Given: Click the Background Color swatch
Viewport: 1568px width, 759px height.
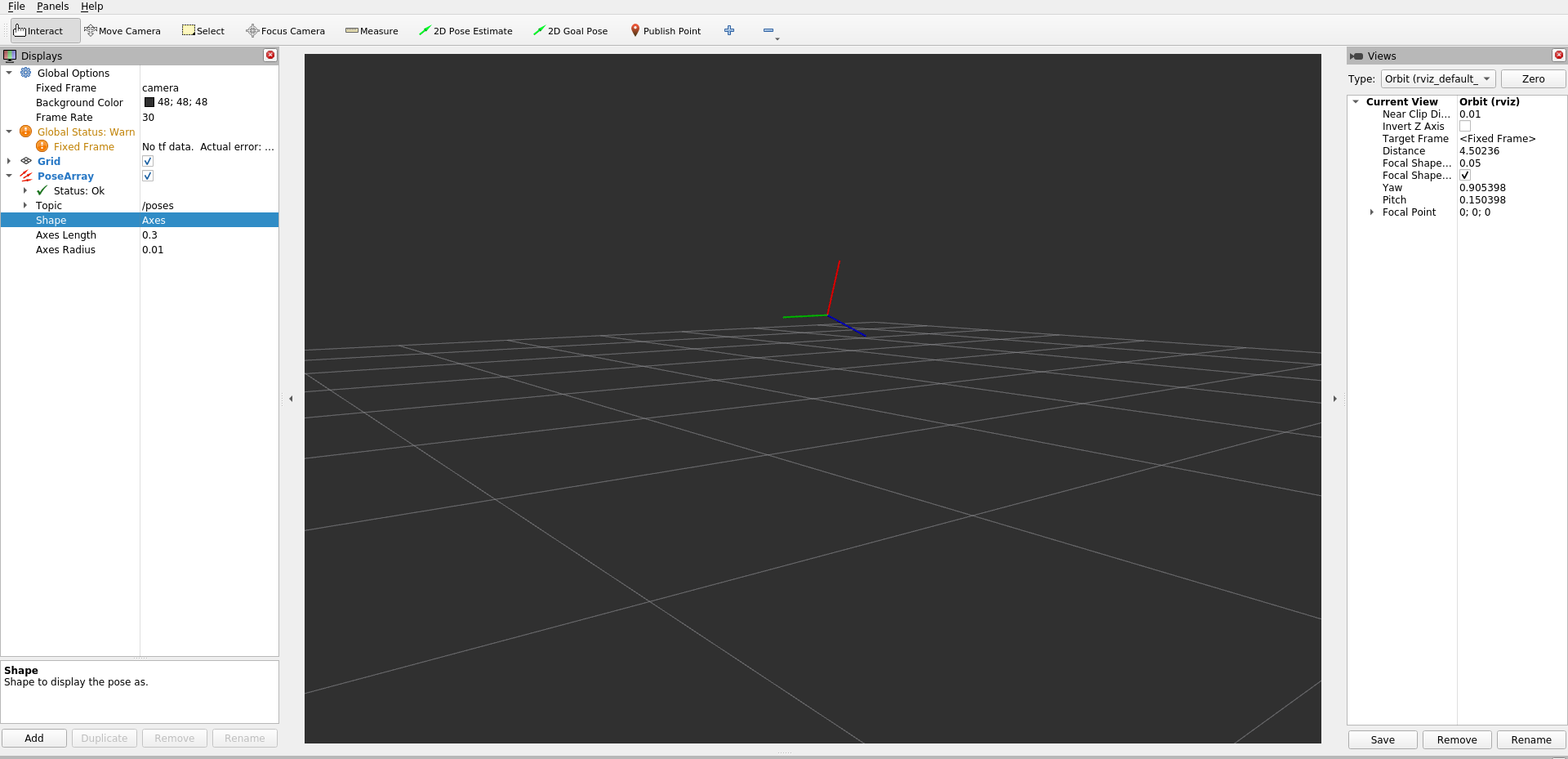Looking at the screenshot, I should (x=149, y=103).
